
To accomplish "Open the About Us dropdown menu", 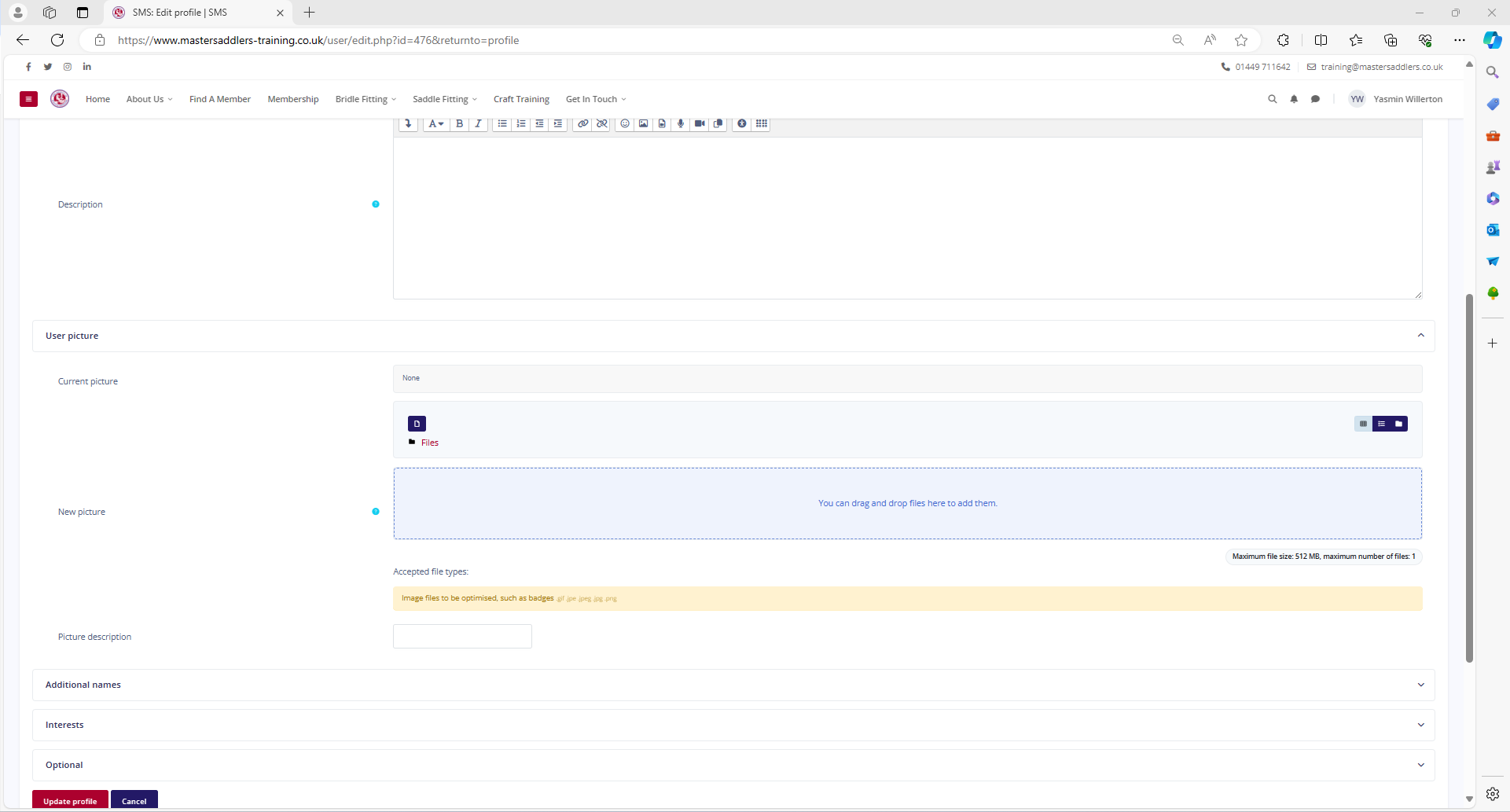I will pos(149,99).
